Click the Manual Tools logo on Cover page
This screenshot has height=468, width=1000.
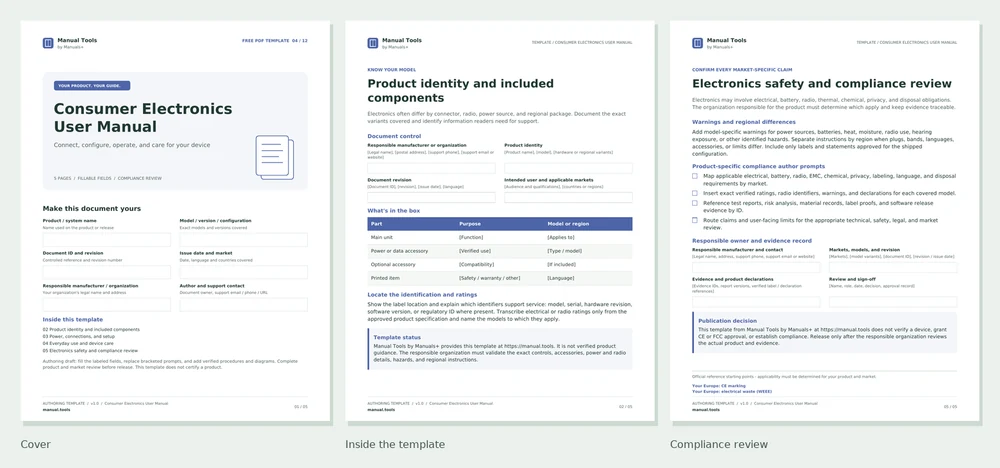(48, 43)
